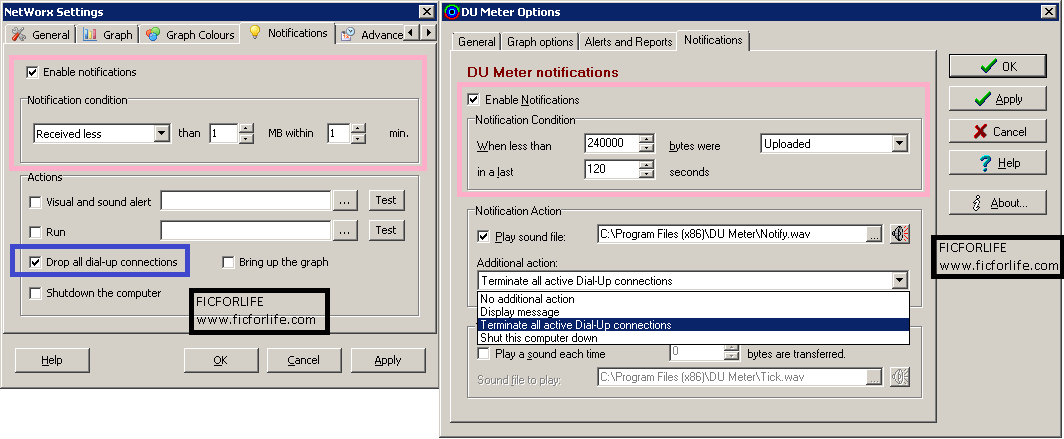Select Terminate all active Dial-Up connections option
The width and height of the screenshot is (1064, 439).
693,325
